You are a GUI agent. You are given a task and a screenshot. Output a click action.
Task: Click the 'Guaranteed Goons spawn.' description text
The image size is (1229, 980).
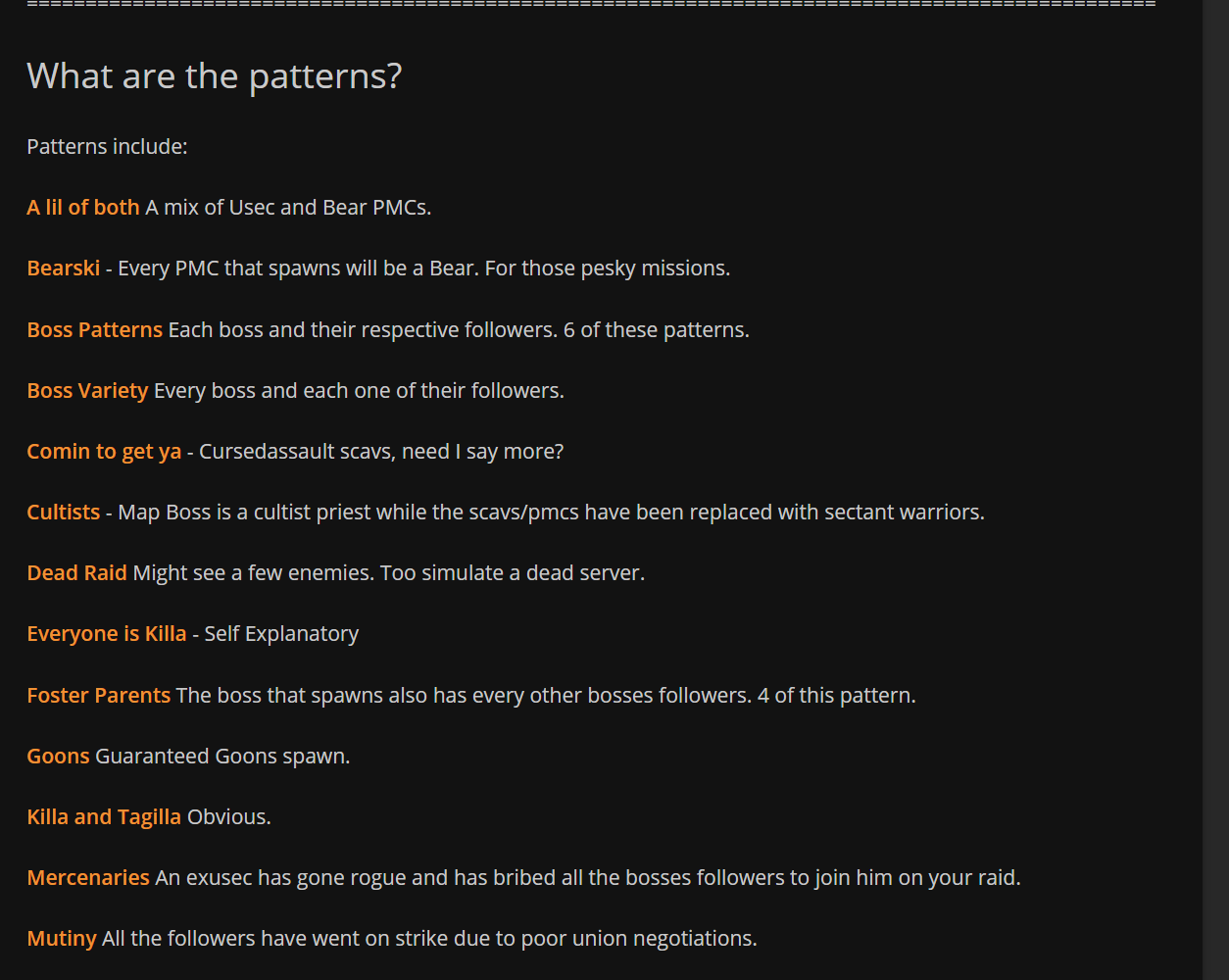[x=222, y=757]
